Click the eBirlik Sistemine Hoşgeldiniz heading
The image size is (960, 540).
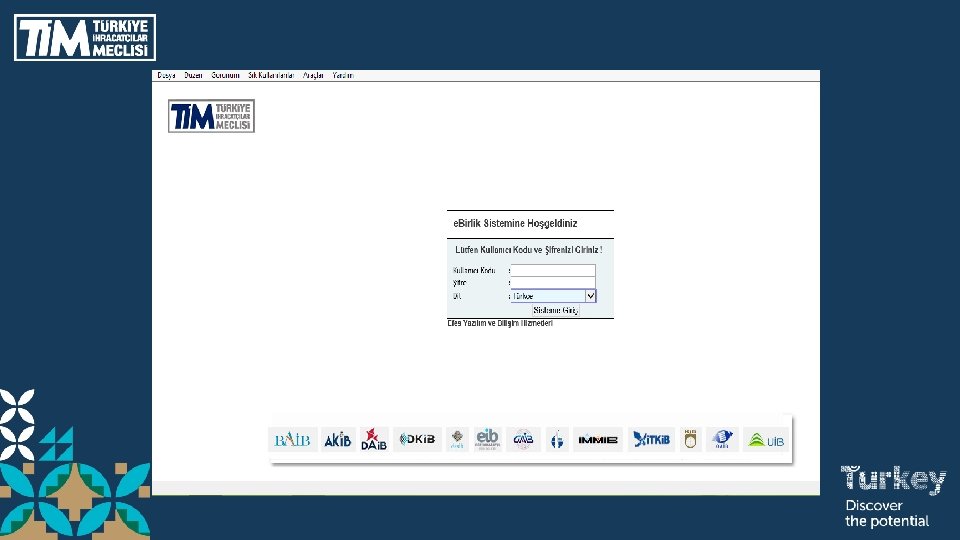point(515,223)
